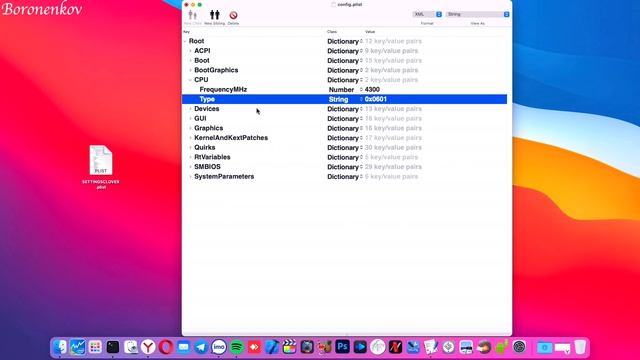This screenshot has height=360, width=640.
Task: Select the SMBIOS key label
Action: click(207, 167)
